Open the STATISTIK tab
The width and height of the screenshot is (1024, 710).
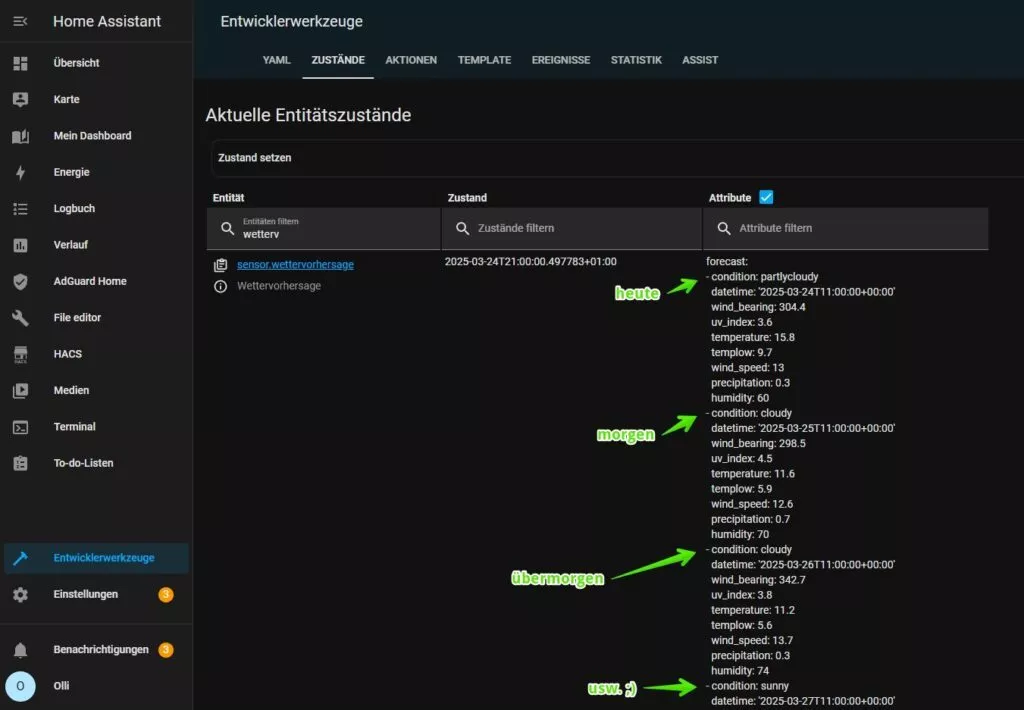[636, 60]
